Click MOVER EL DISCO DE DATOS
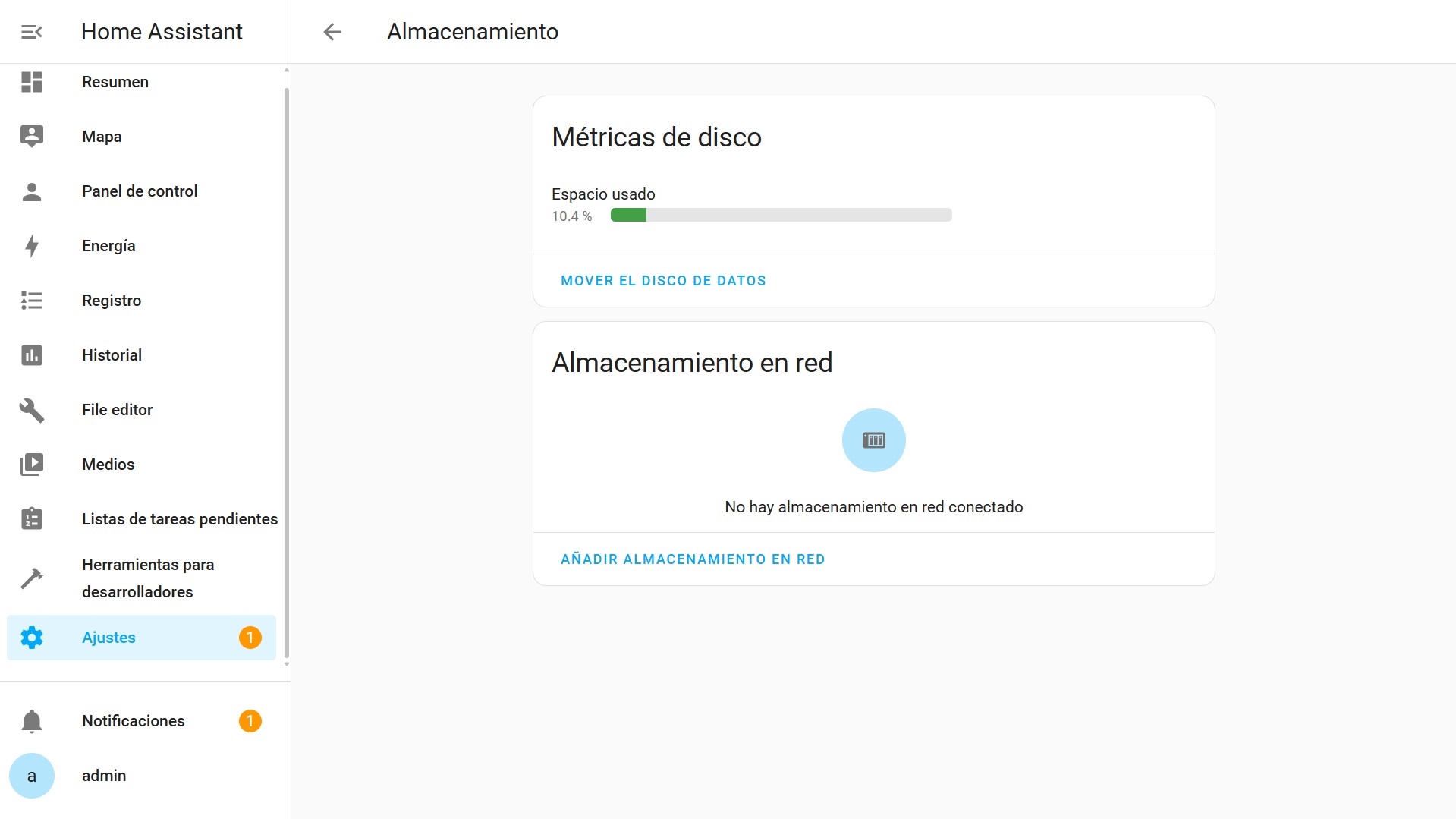1456x819 pixels. coord(663,280)
